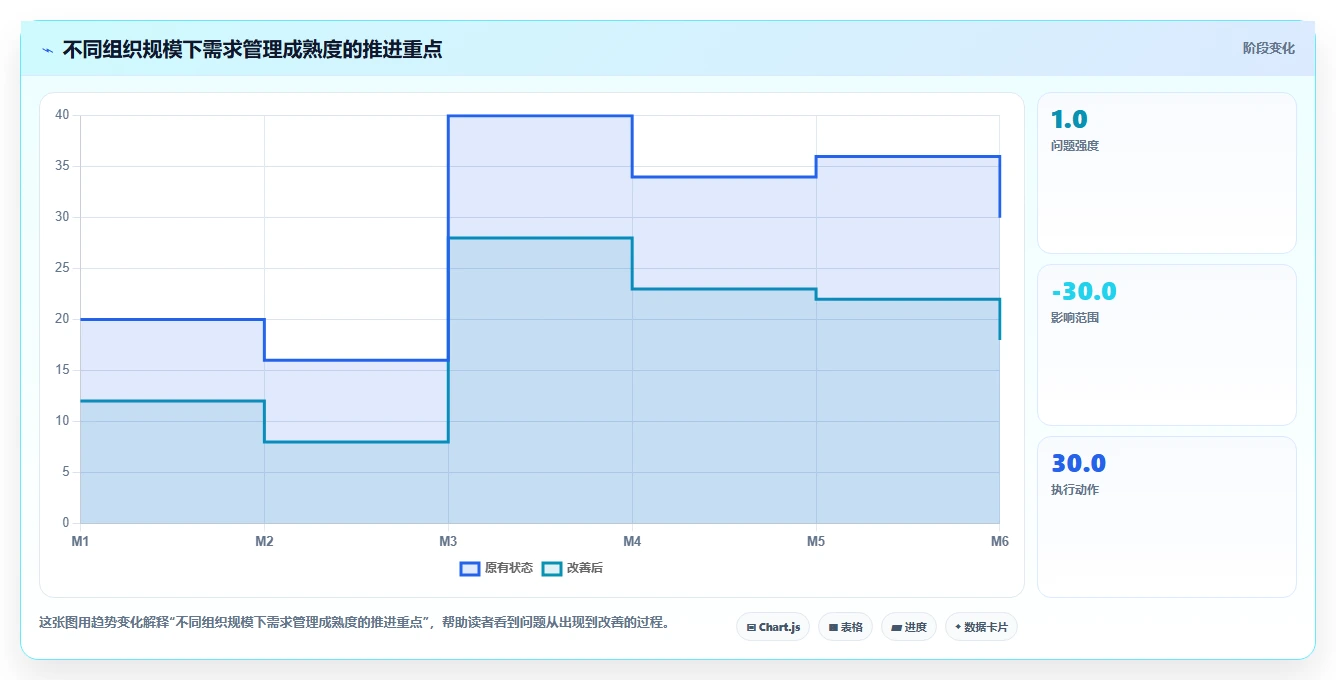Toggle the 改善后 legend item
Image resolution: width=1336 pixels, height=680 pixels.
coord(572,568)
